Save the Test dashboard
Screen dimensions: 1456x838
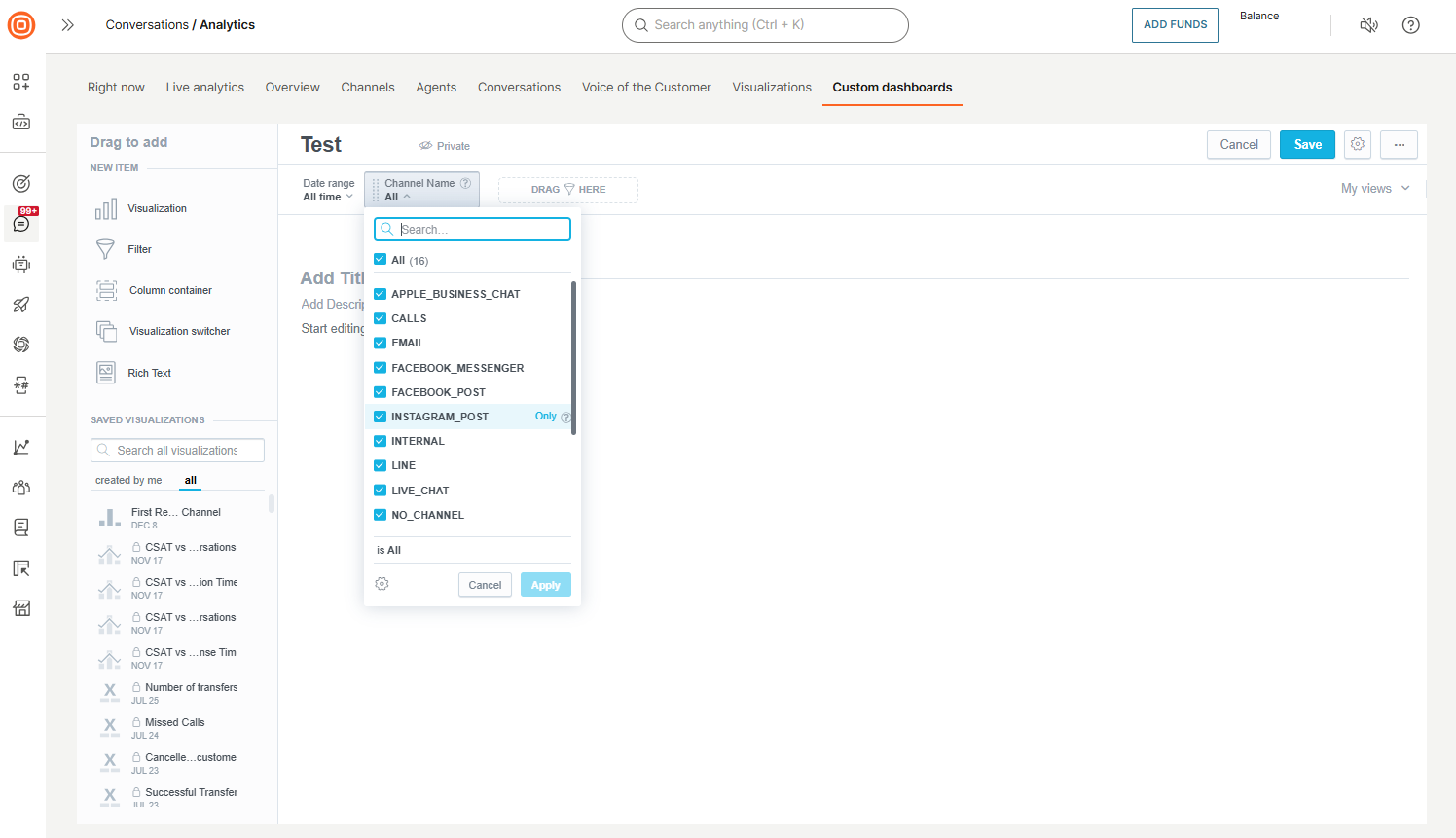point(1307,144)
